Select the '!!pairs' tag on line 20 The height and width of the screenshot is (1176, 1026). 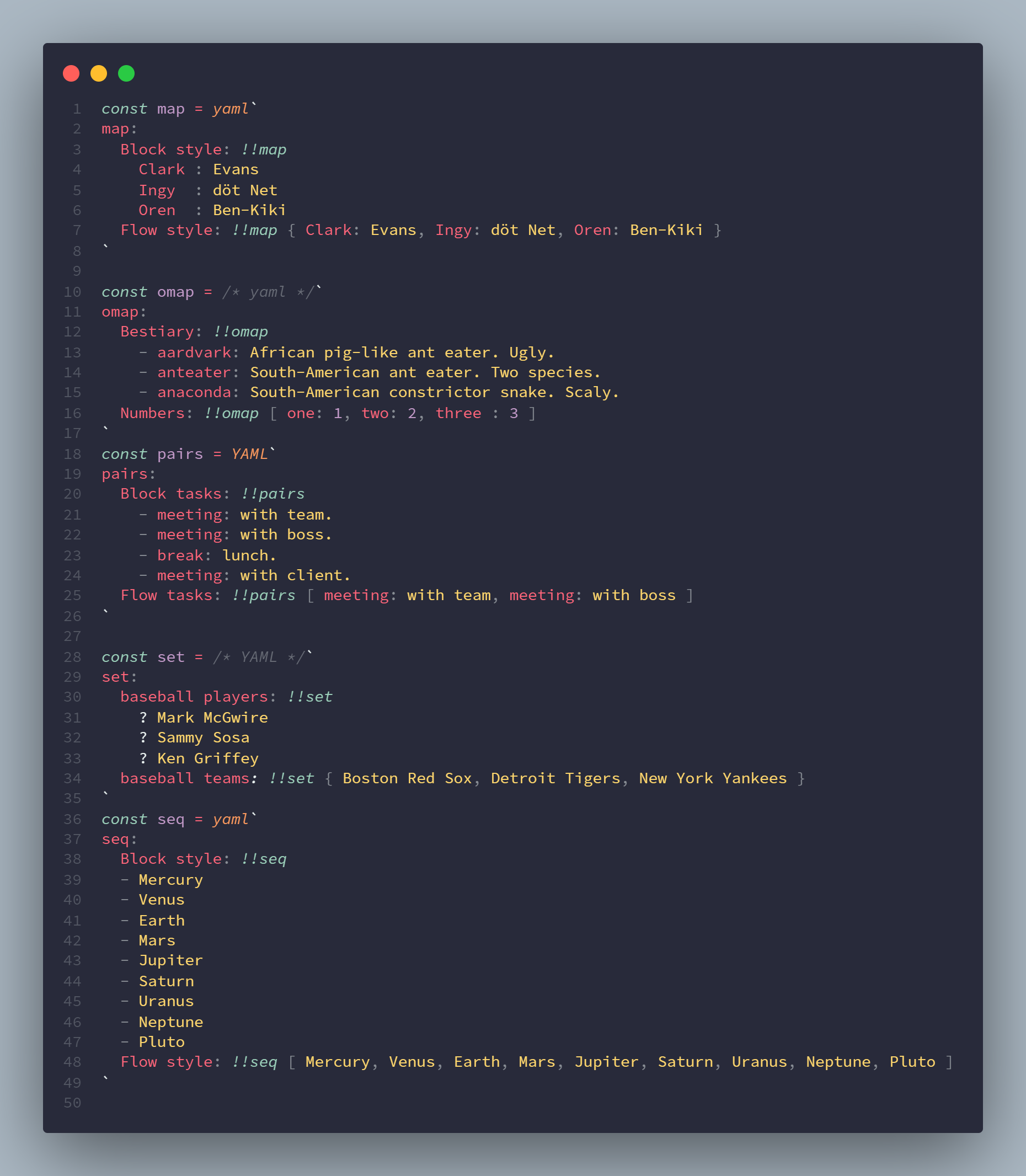pyautogui.click(x=272, y=494)
